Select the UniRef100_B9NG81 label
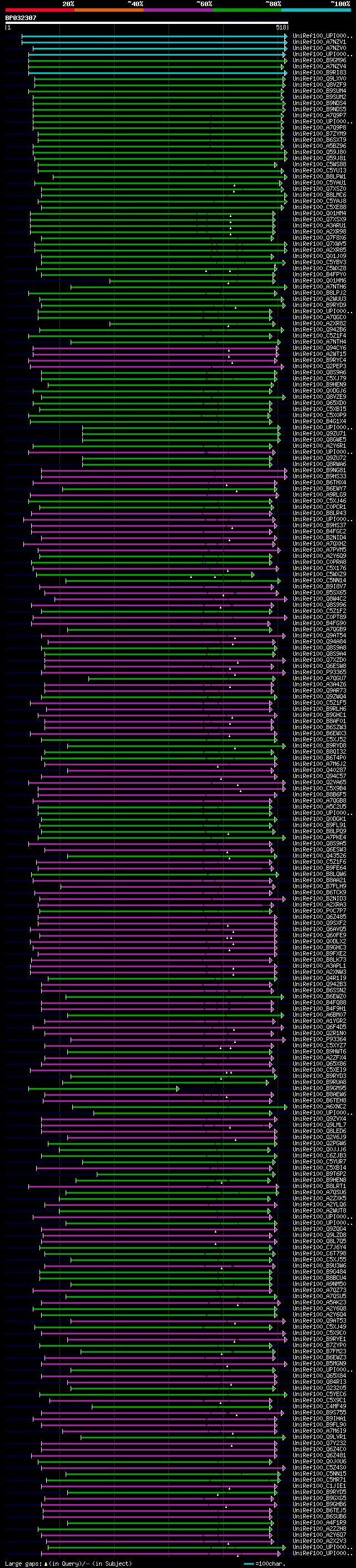The width and height of the screenshot is (356, 1568). (x=319, y=470)
